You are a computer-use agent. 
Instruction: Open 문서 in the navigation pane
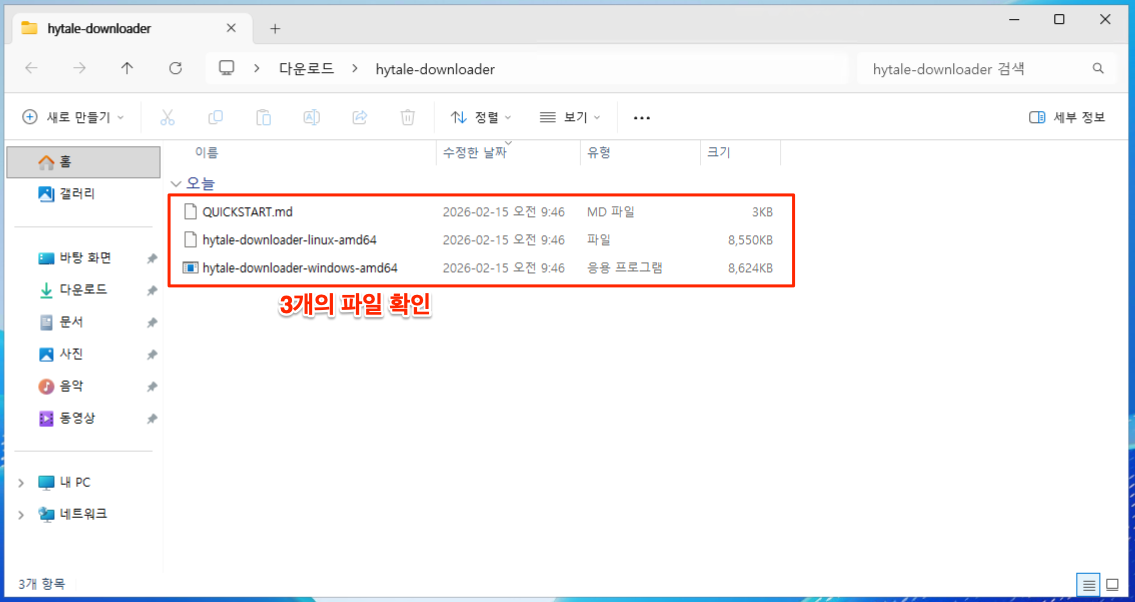pyautogui.click(x=71, y=323)
